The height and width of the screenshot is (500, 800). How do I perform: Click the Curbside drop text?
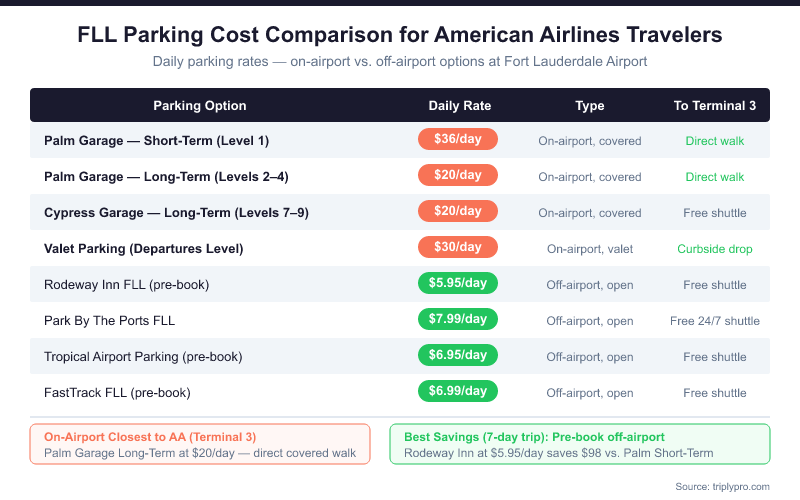(714, 249)
